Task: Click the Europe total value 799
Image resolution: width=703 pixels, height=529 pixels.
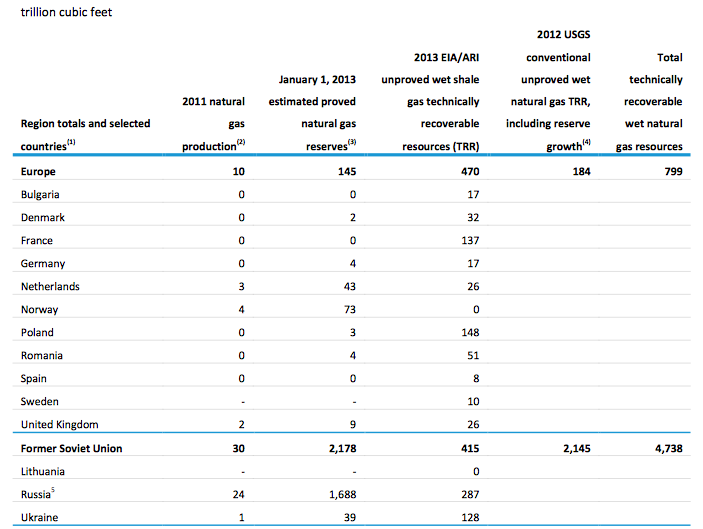Action: click(673, 171)
